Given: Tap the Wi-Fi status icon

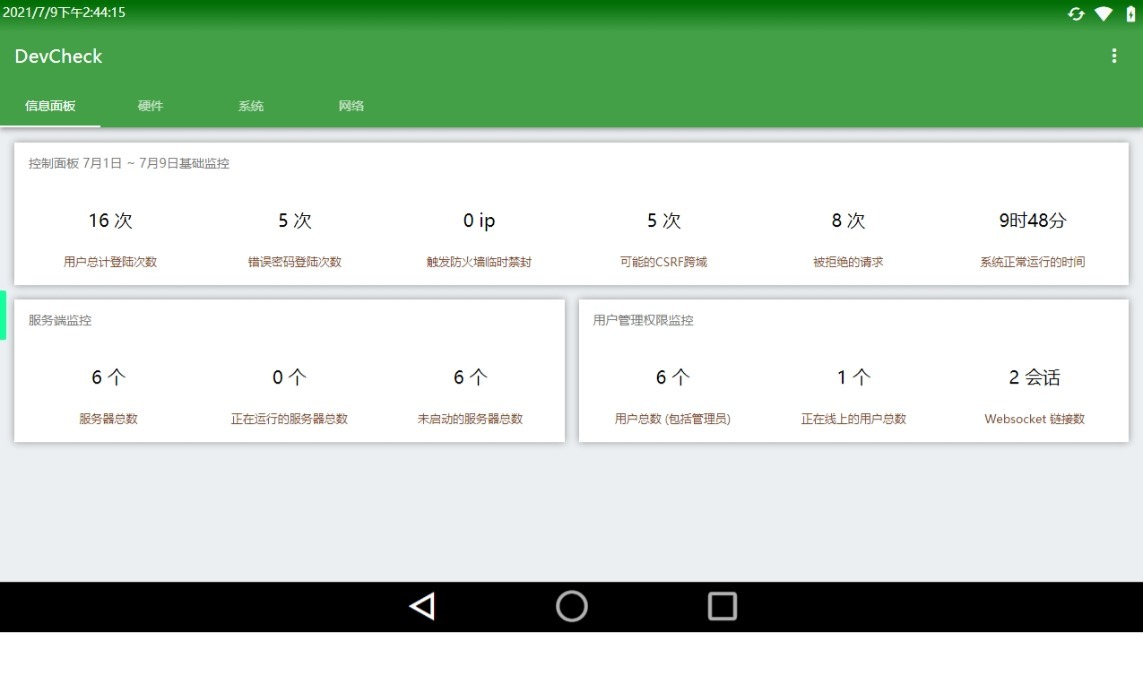Looking at the screenshot, I should tap(1104, 13).
